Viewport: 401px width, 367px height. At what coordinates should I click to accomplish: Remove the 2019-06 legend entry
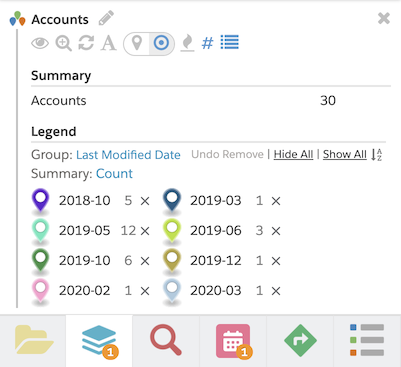276,231
